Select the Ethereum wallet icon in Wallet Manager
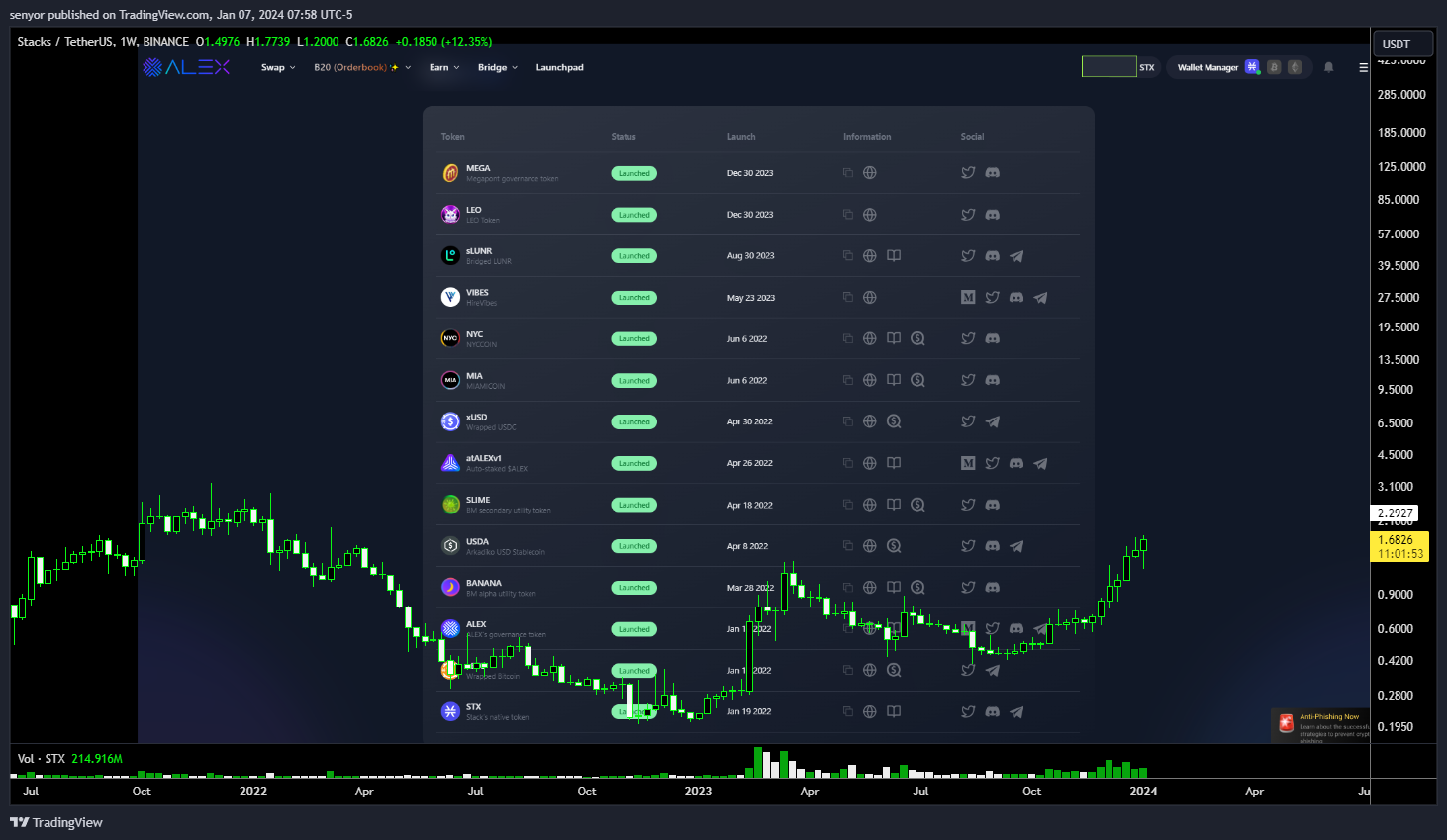Image resolution: width=1447 pixels, height=840 pixels. pos(1294,67)
